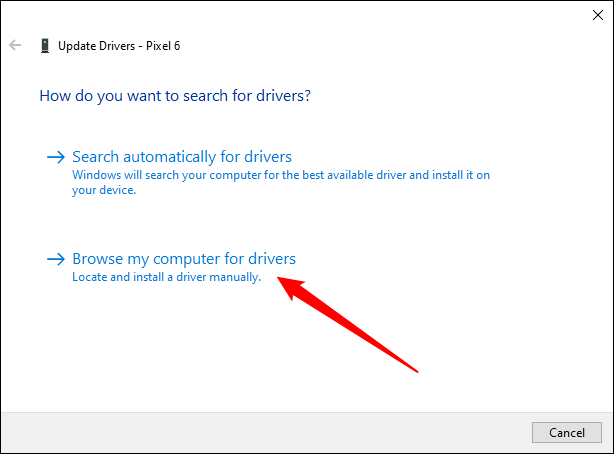Click 'Locate and install a driver manually.' text
Viewport: 614px width, 454px height.
click(x=166, y=277)
